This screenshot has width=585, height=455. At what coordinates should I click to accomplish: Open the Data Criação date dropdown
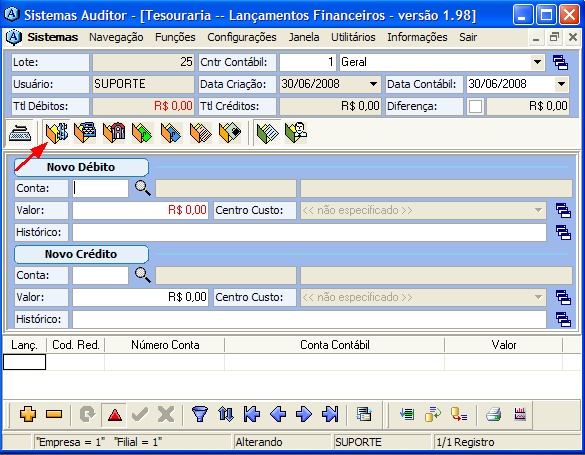[x=373, y=84]
